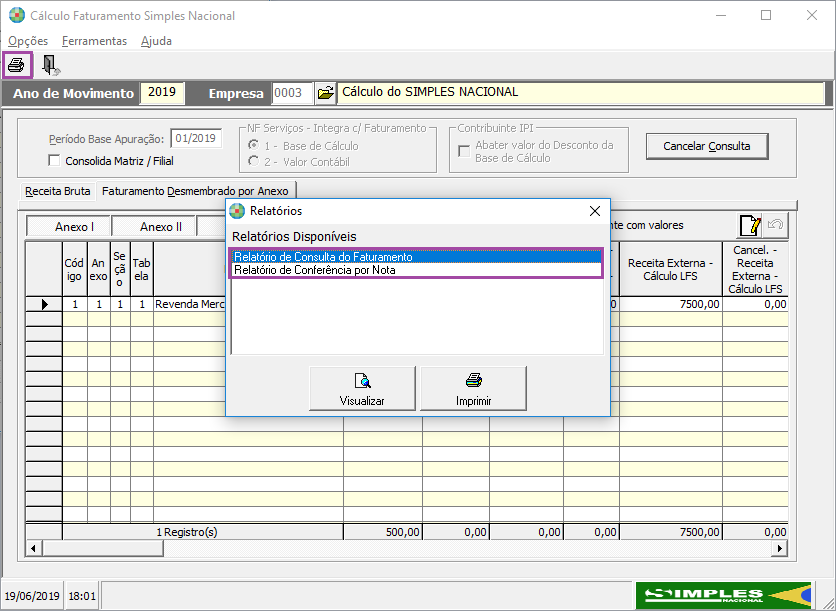Click the printer icon in the toolbar

[x=18, y=65]
